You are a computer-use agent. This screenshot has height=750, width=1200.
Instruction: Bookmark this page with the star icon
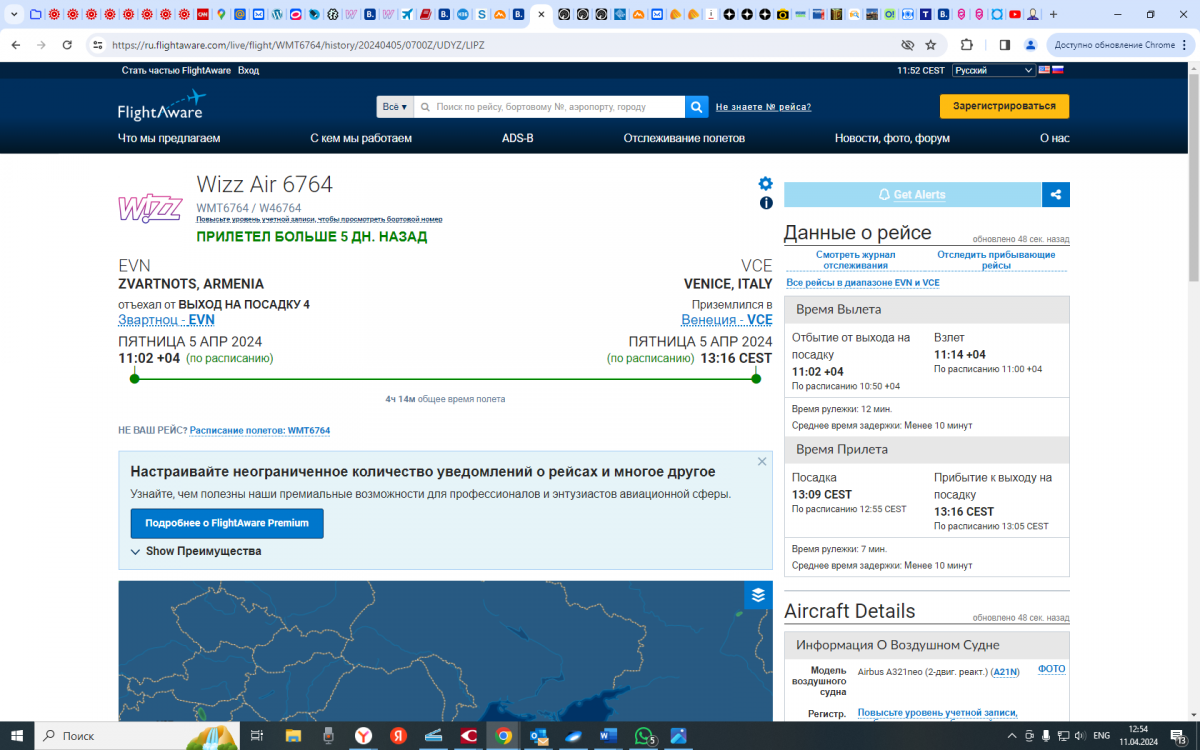pos(931,45)
